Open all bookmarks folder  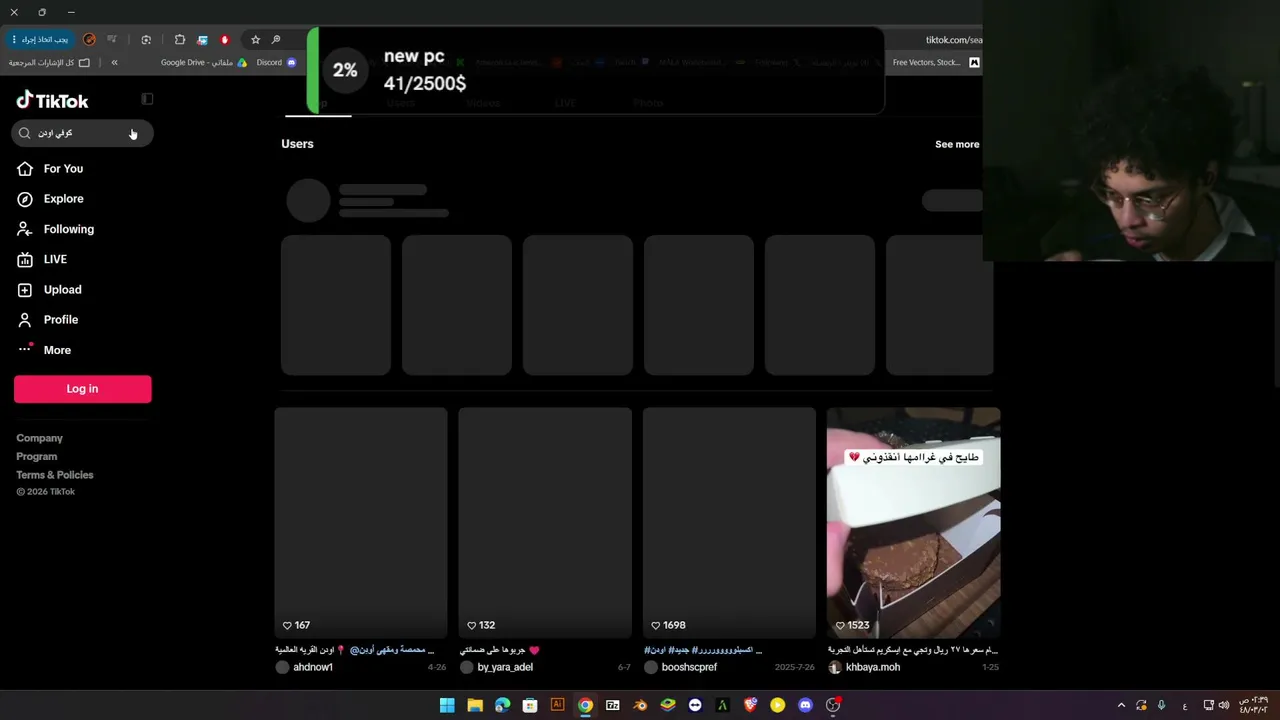pos(49,62)
